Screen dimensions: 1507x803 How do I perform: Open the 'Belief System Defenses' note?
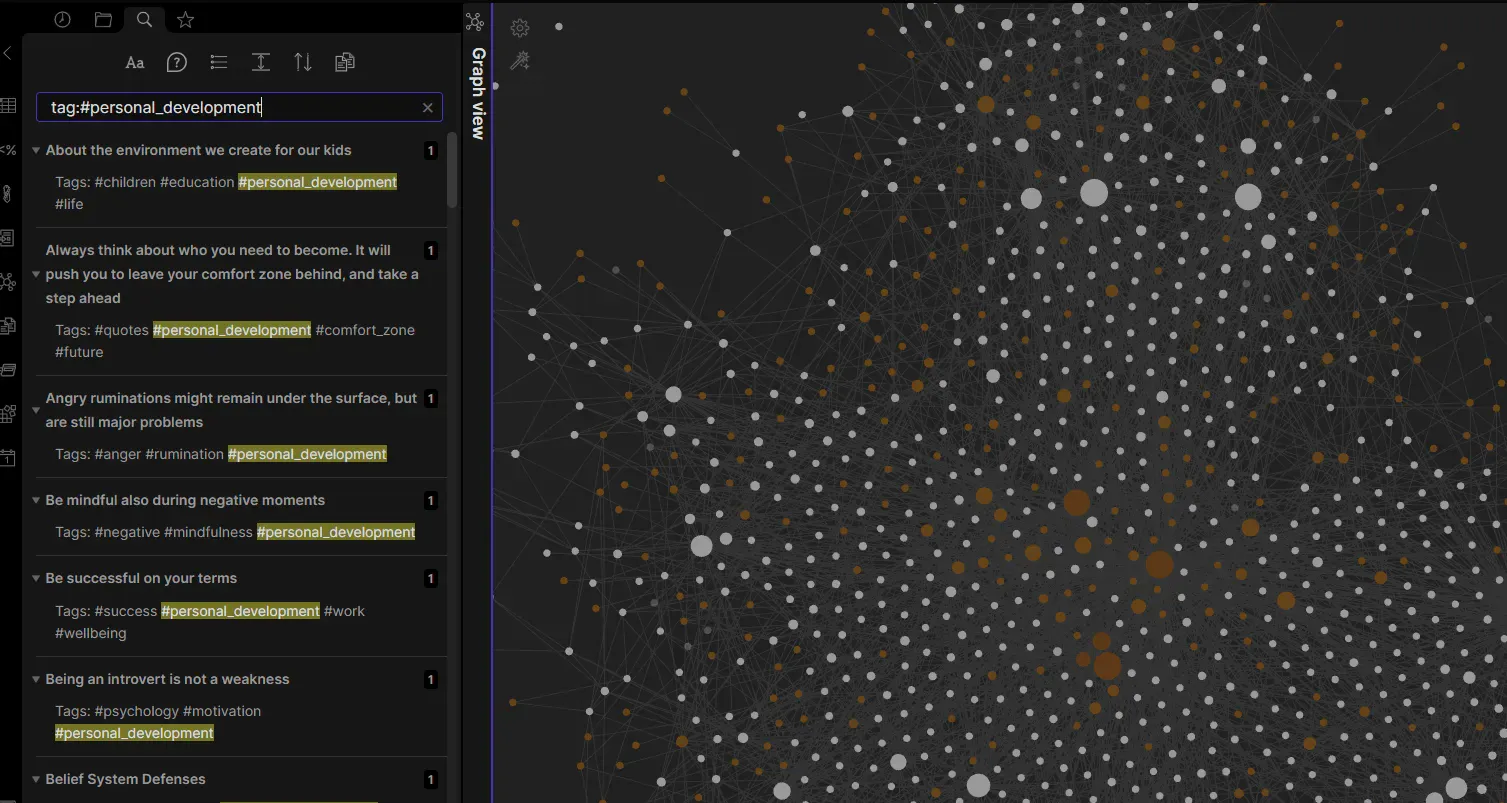click(125, 779)
